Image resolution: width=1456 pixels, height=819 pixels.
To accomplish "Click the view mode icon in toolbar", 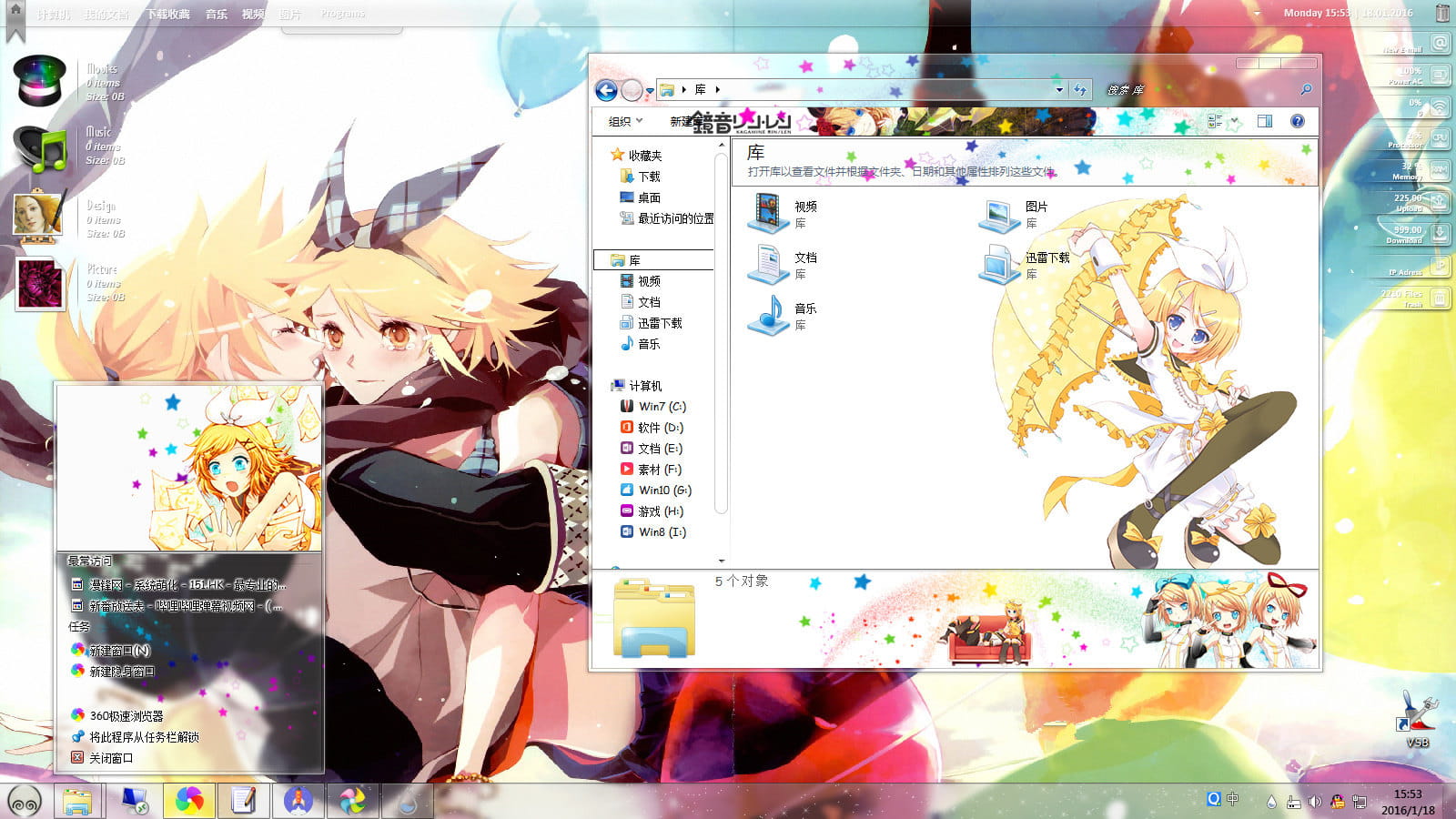I will click(1215, 121).
